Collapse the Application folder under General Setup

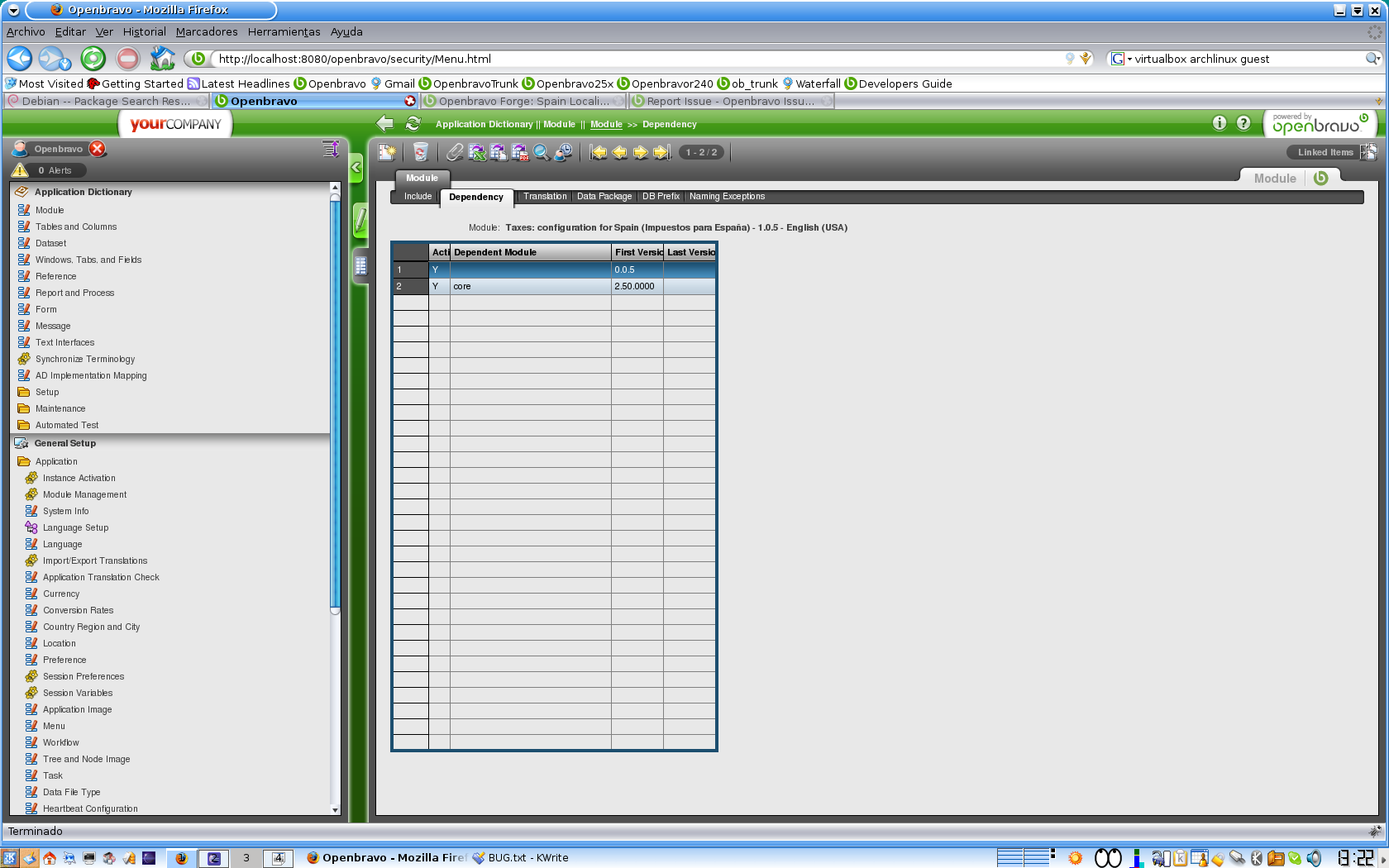[x=56, y=461]
